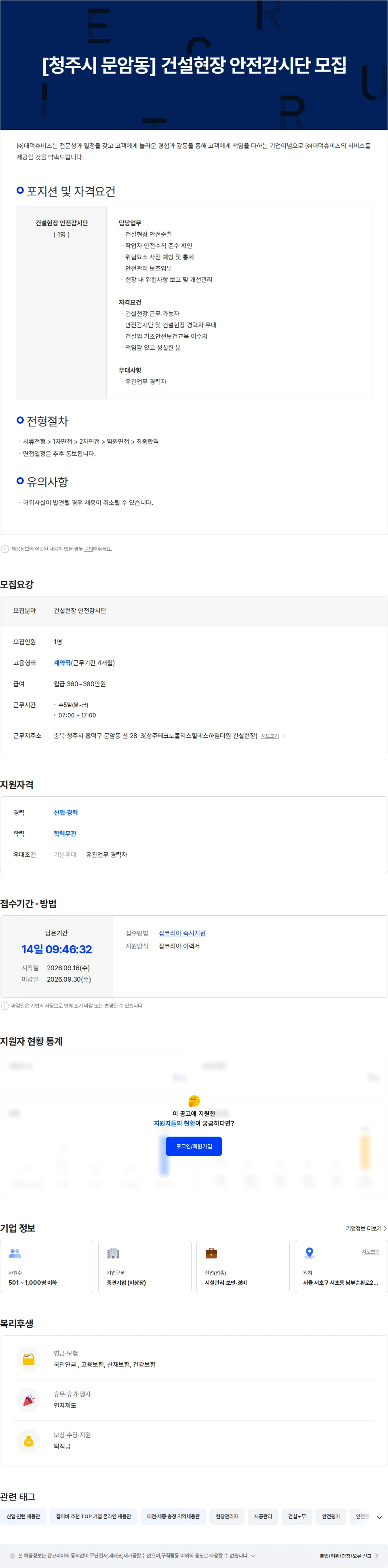
Task: Click the arrow next to 근무지주소 지도보기
Action: tap(284, 736)
